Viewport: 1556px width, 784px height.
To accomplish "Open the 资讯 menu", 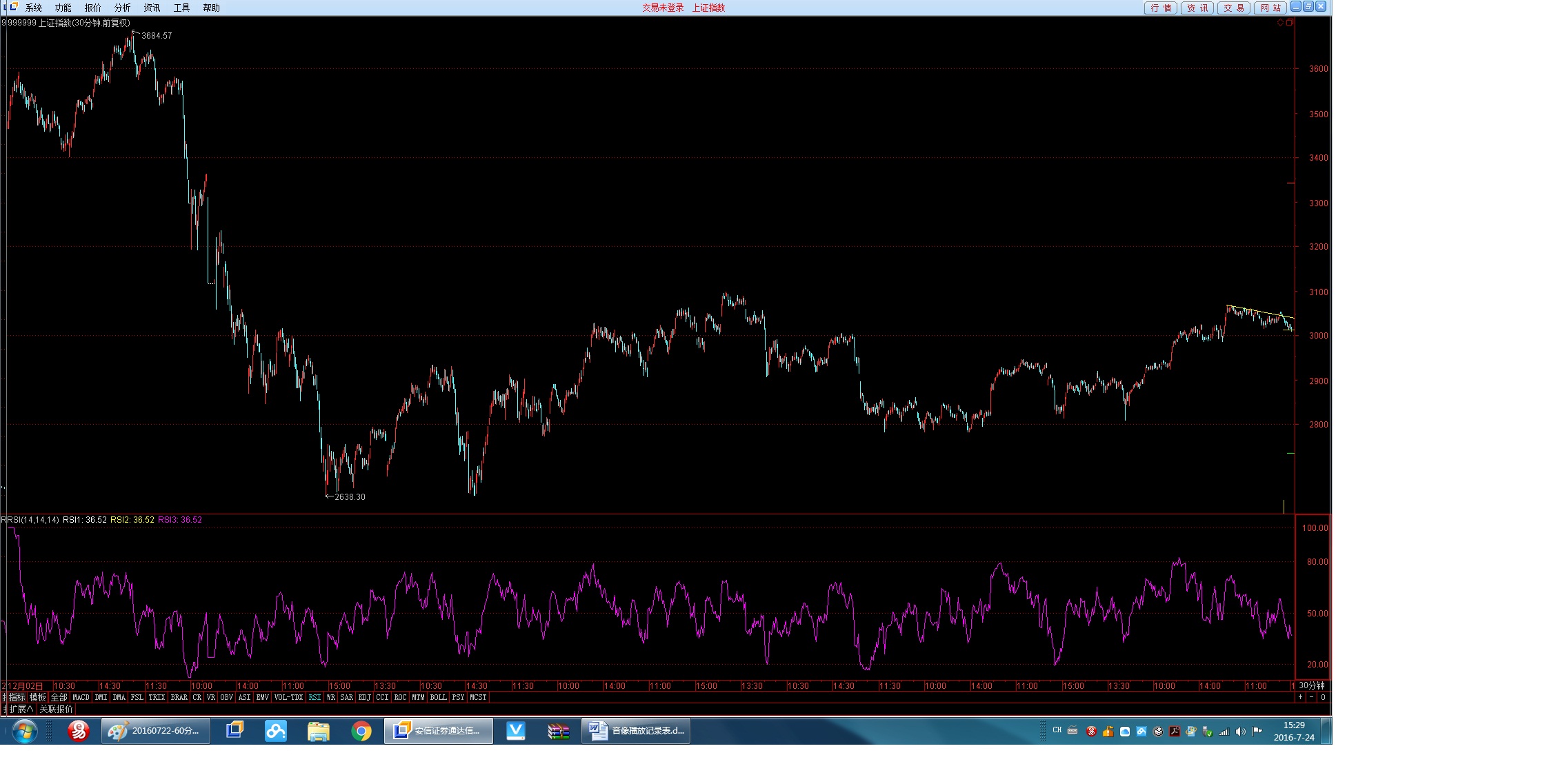I will coord(152,8).
